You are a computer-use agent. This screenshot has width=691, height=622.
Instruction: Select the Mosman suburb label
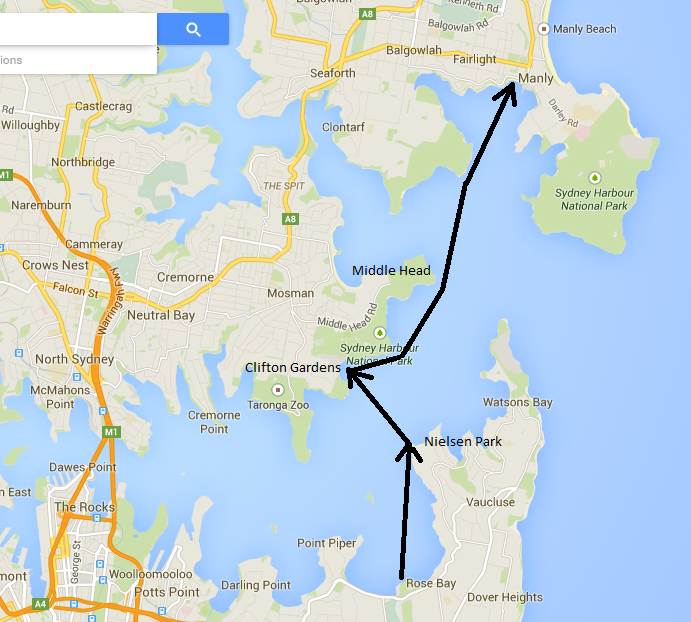click(290, 293)
